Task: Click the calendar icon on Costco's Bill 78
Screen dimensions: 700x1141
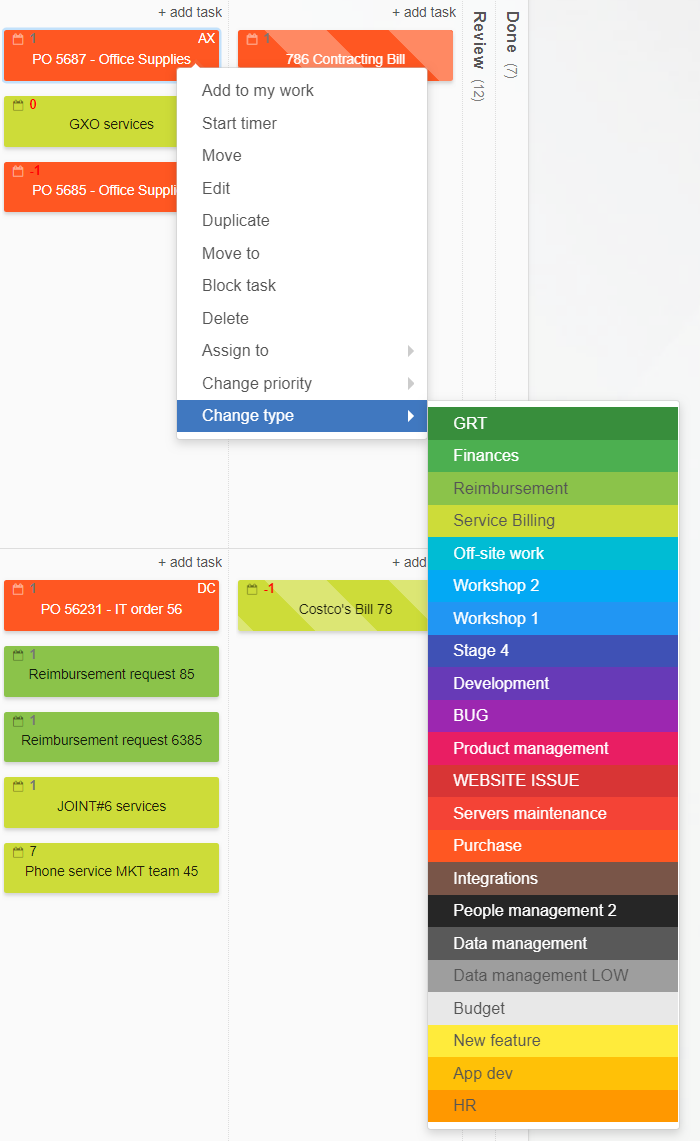Action: [x=250, y=588]
